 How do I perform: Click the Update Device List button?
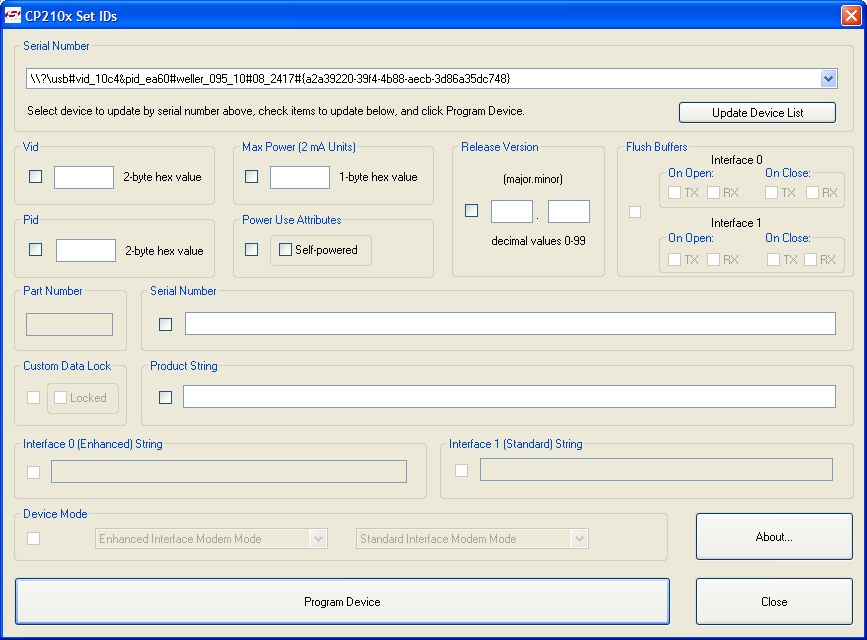pos(757,113)
